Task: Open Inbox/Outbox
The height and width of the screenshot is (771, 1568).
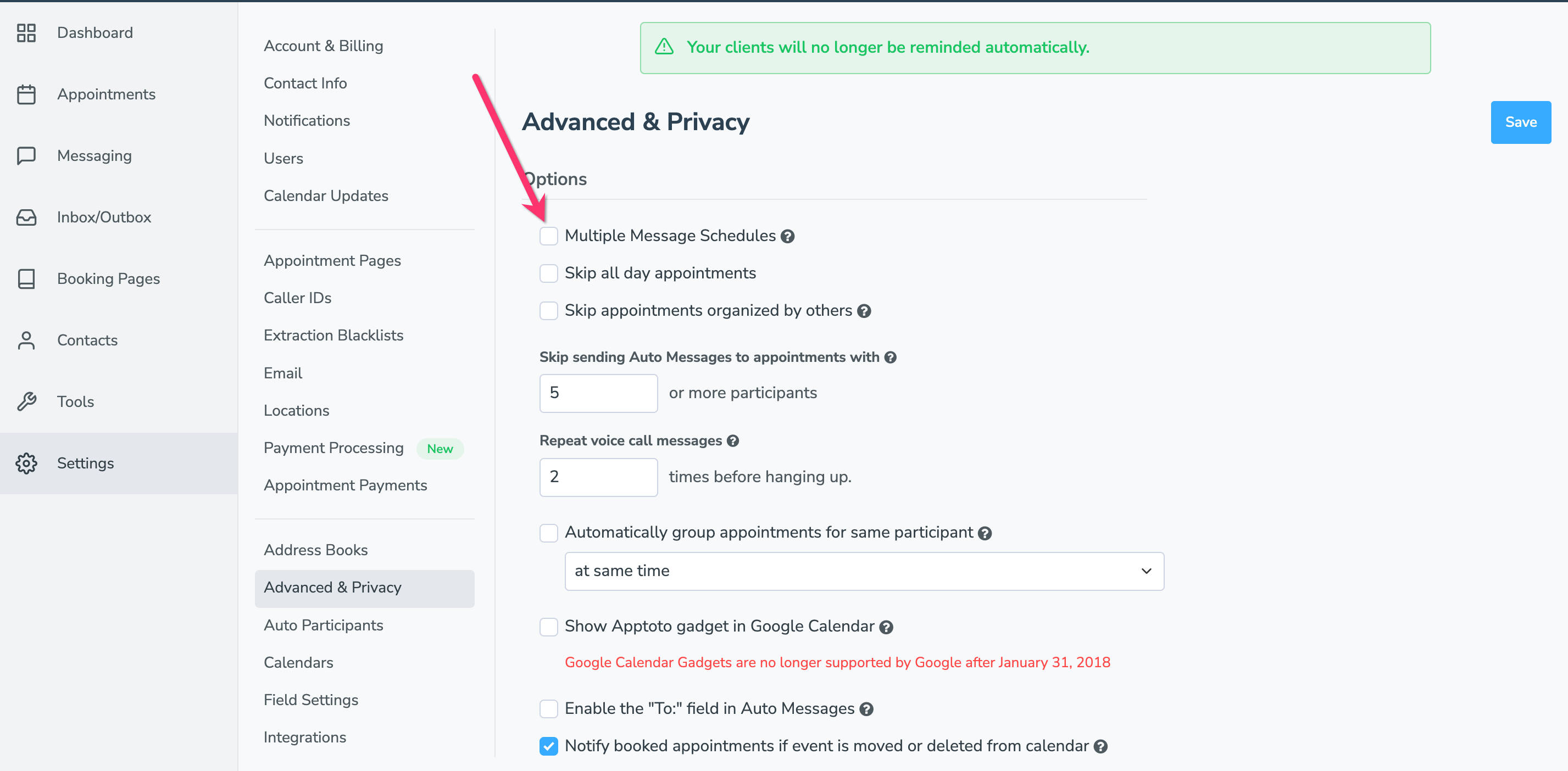Action: pyautogui.click(x=103, y=217)
